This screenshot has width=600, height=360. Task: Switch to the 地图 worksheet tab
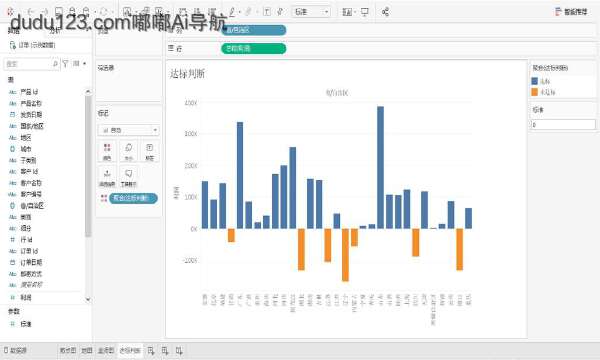coord(87,350)
